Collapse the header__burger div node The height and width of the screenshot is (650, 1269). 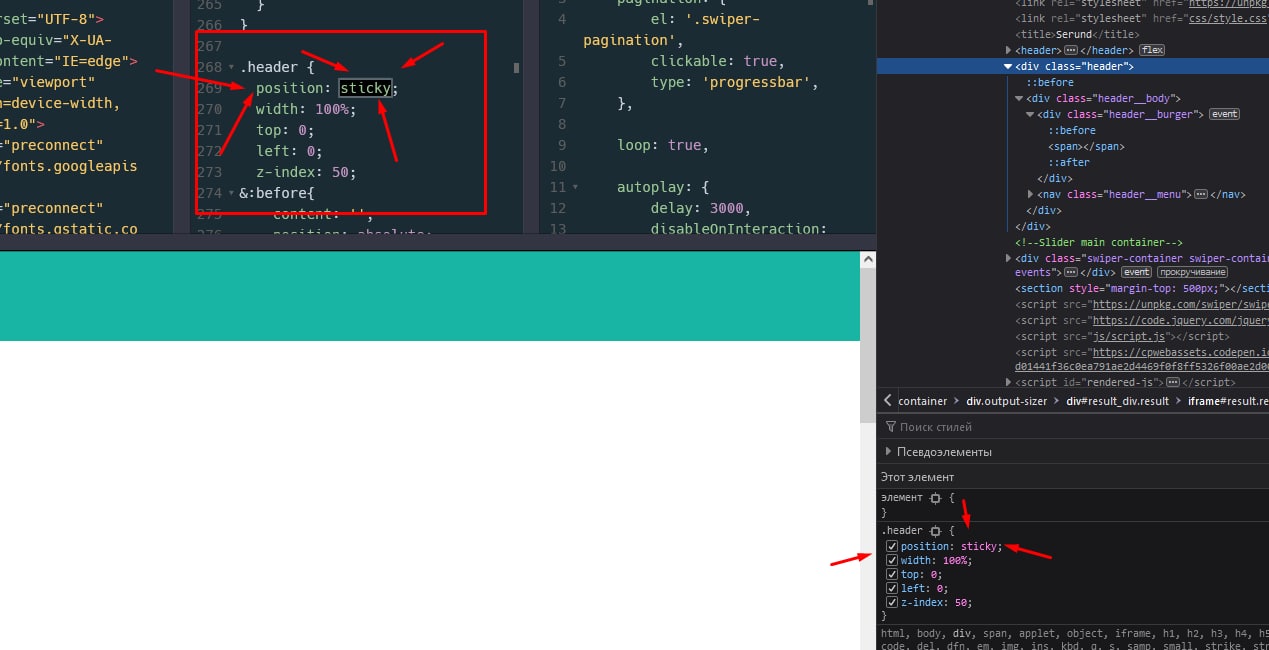click(1030, 114)
